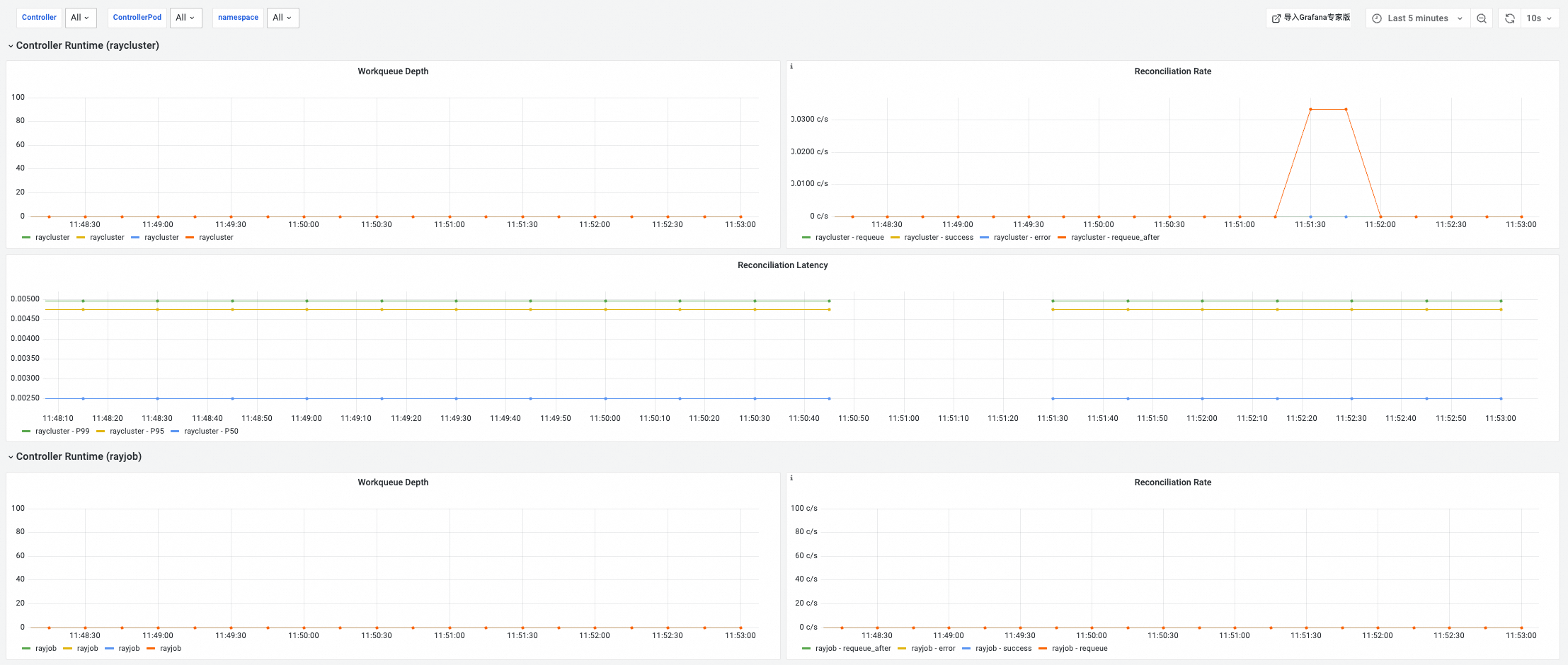Click the green color swatch of raycluster - P99

26,432
